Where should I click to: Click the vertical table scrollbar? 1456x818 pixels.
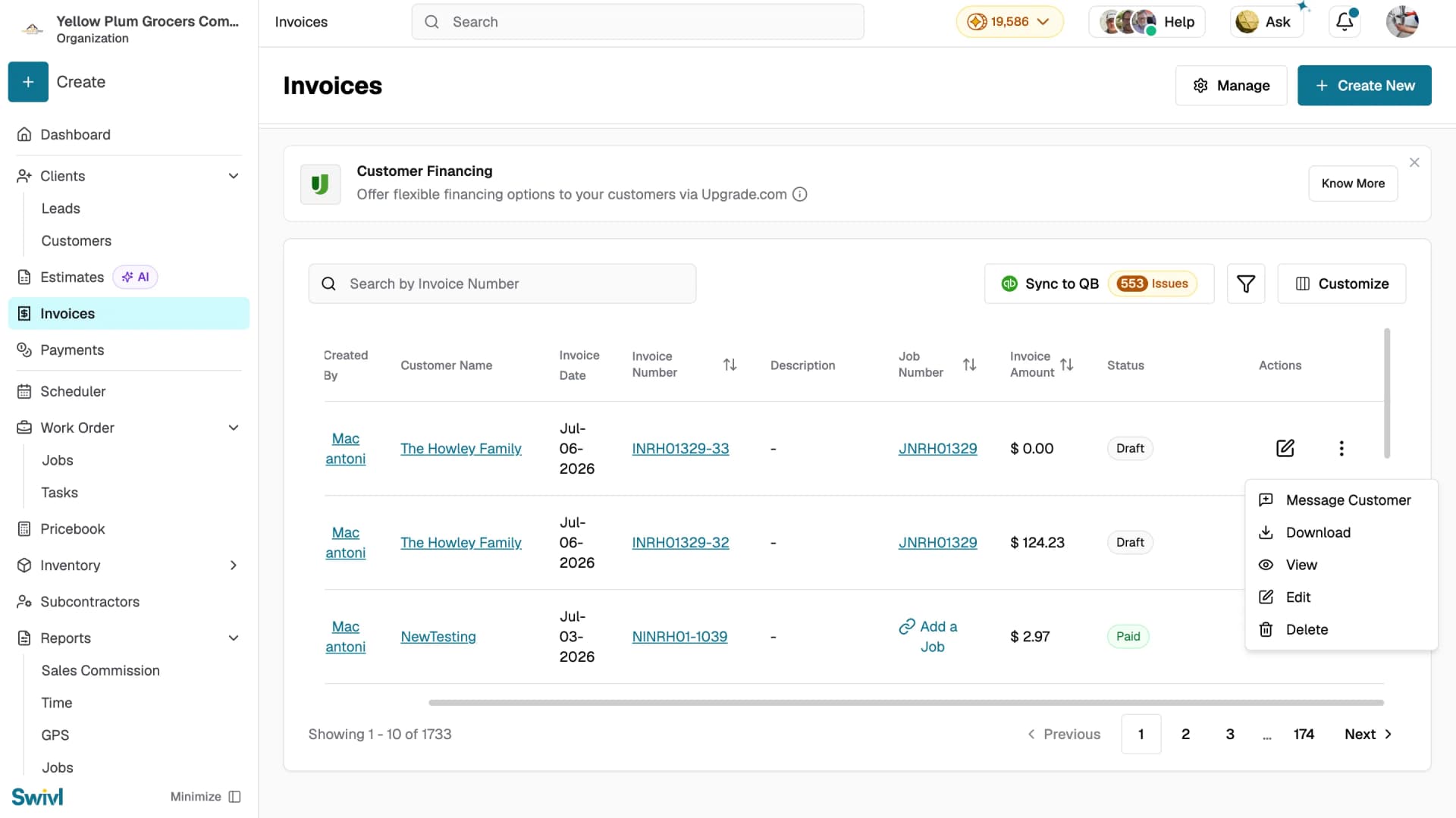pos(1387,393)
